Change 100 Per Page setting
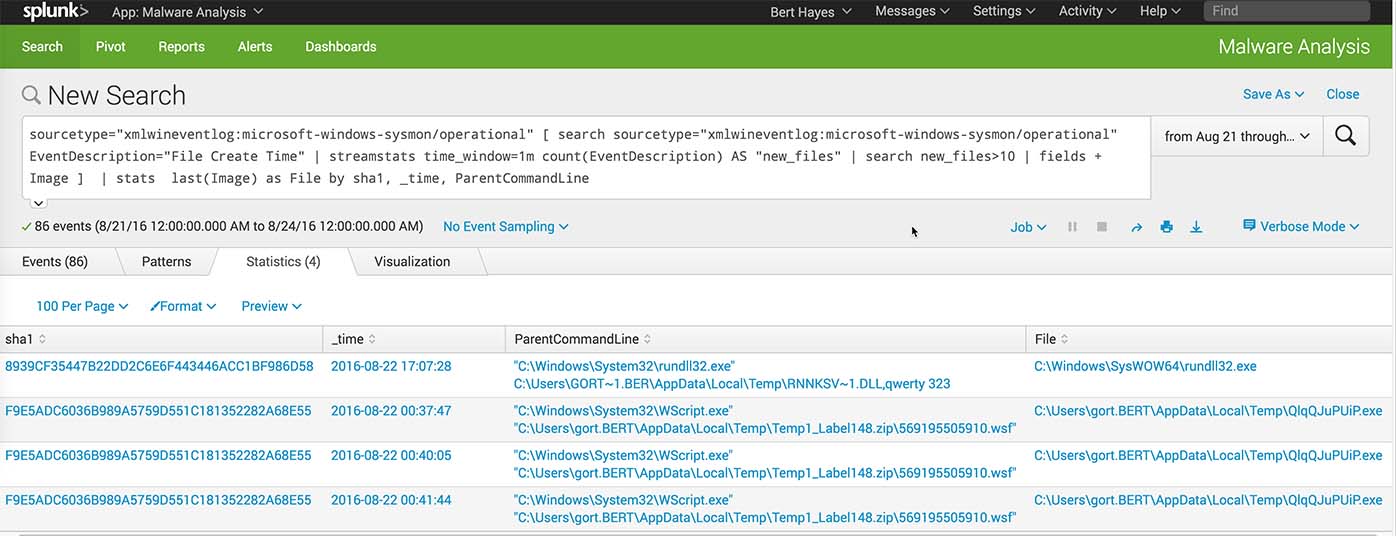Viewport: 1396px width, 536px height. tap(81, 306)
